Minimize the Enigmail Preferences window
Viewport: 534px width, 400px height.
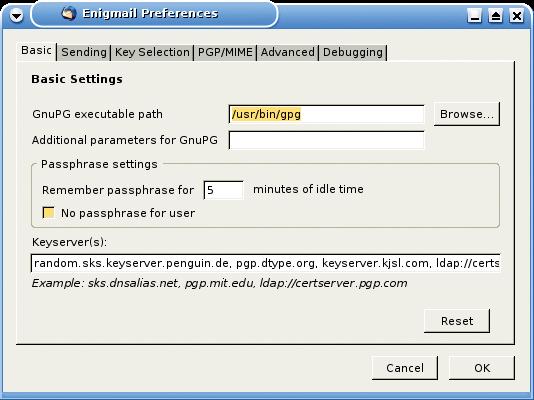tap(474, 15)
